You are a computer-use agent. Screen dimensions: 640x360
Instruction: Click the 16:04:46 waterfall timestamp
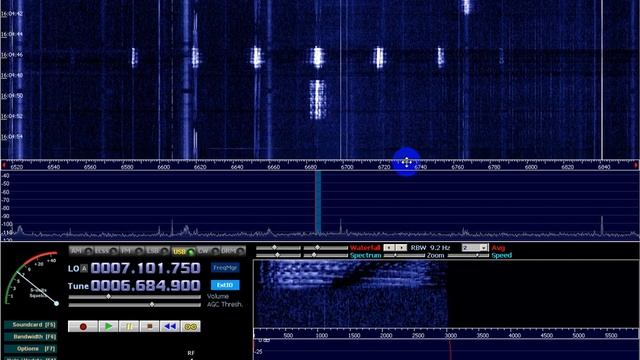click(x=12, y=55)
